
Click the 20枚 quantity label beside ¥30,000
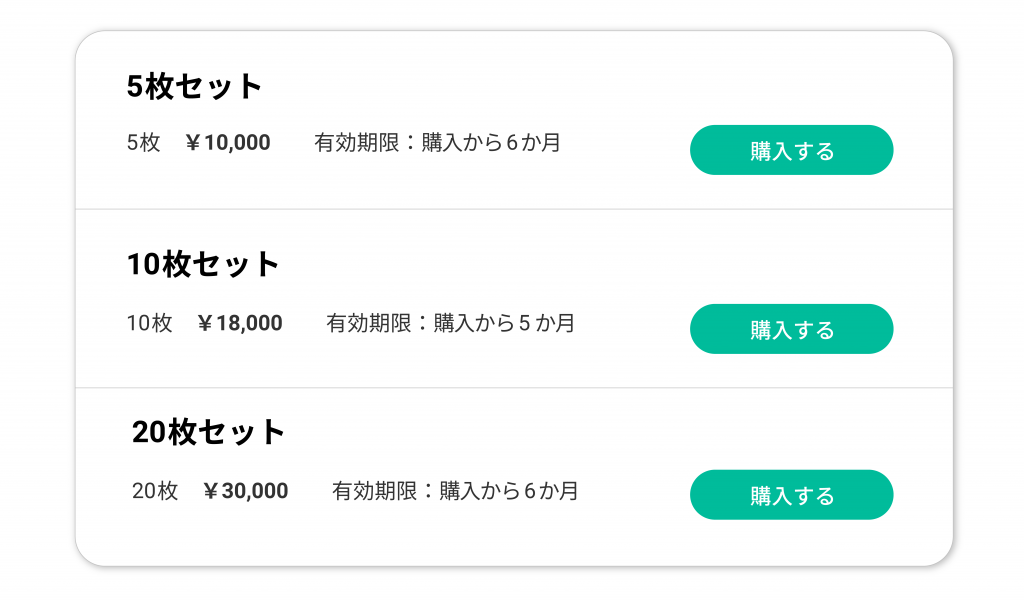155,491
